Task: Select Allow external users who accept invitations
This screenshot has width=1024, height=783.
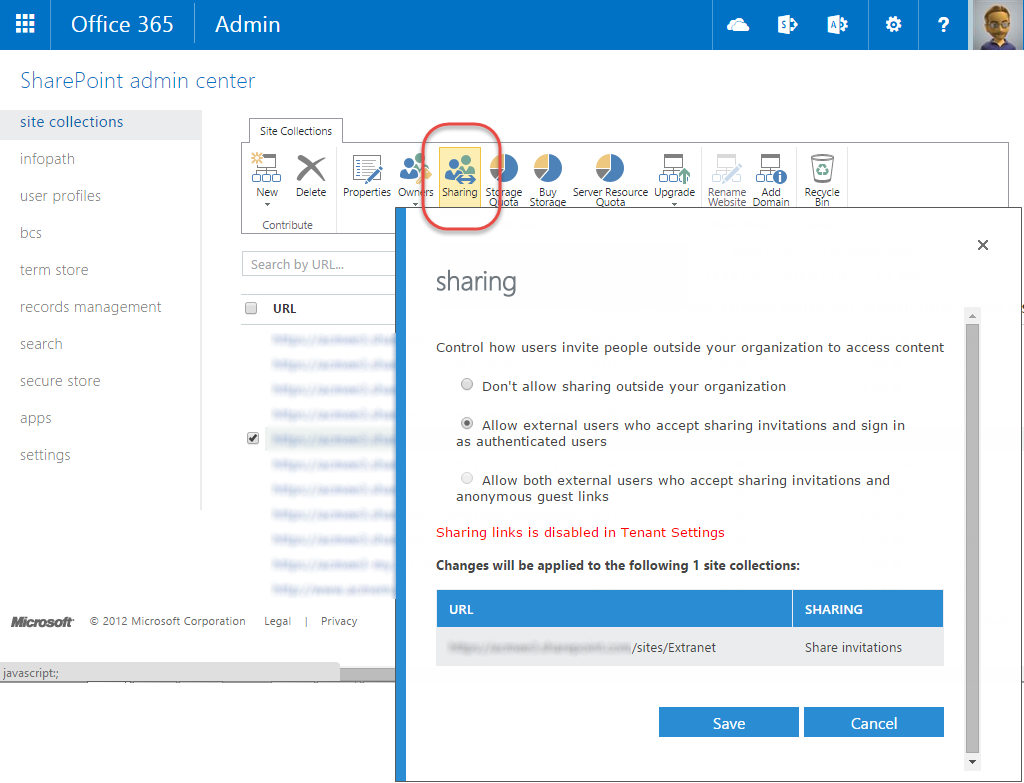Action: (x=467, y=424)
